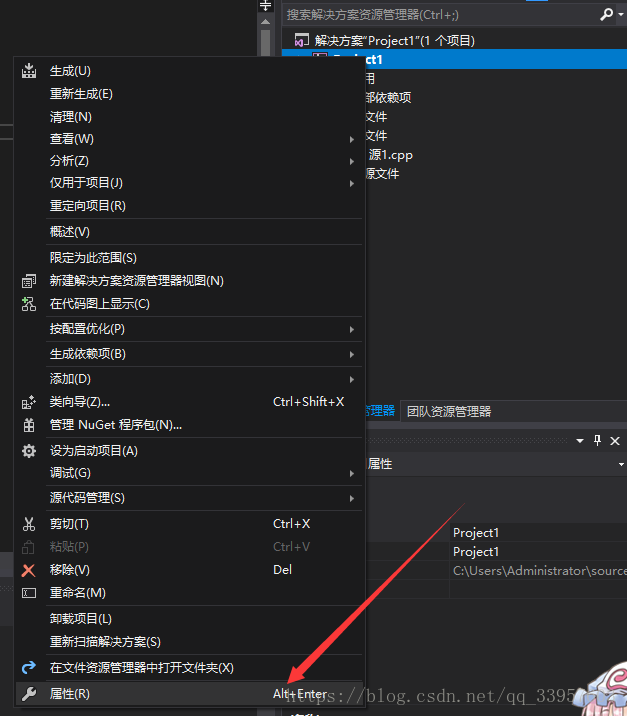Click the new Solution Explorer view icon
Viewport: 627px width, 716px height.
click(x=29, y=281)
